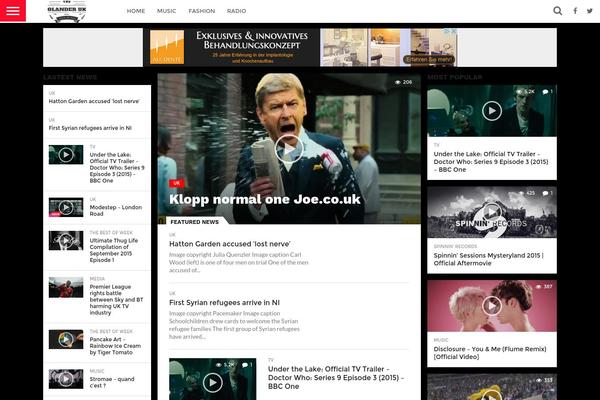Click the search magnifier icon
600x400 pixels.
tap(558, 11)
